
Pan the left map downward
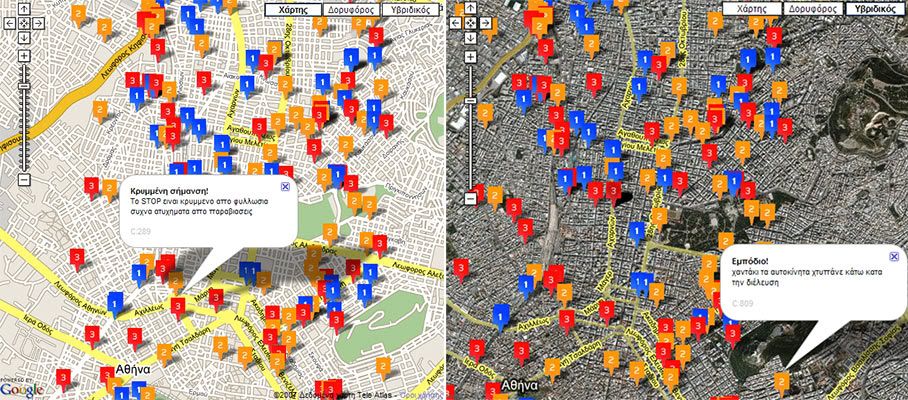pyautogui.click(x=24, y=38)
